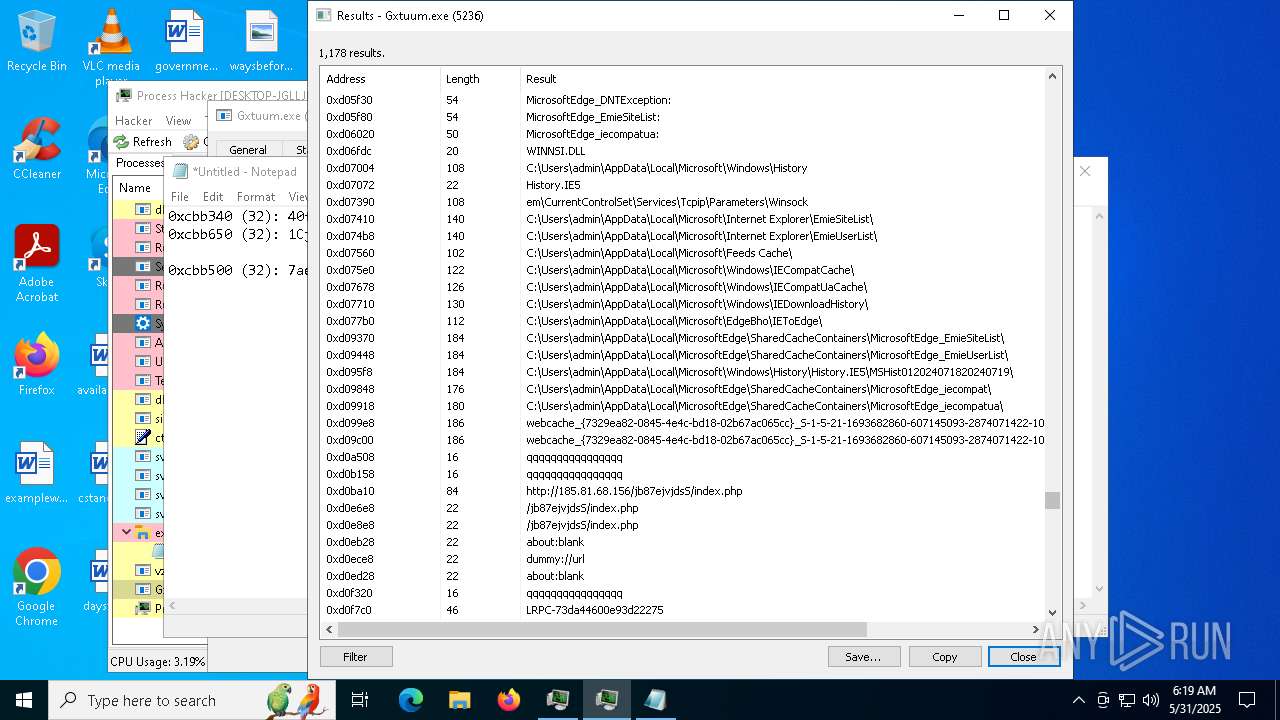Open waysbefor file on desktop
Image resolution: width=1280 pixels, height=720 pixels.
pyautogui.click(x=261, y=42)
